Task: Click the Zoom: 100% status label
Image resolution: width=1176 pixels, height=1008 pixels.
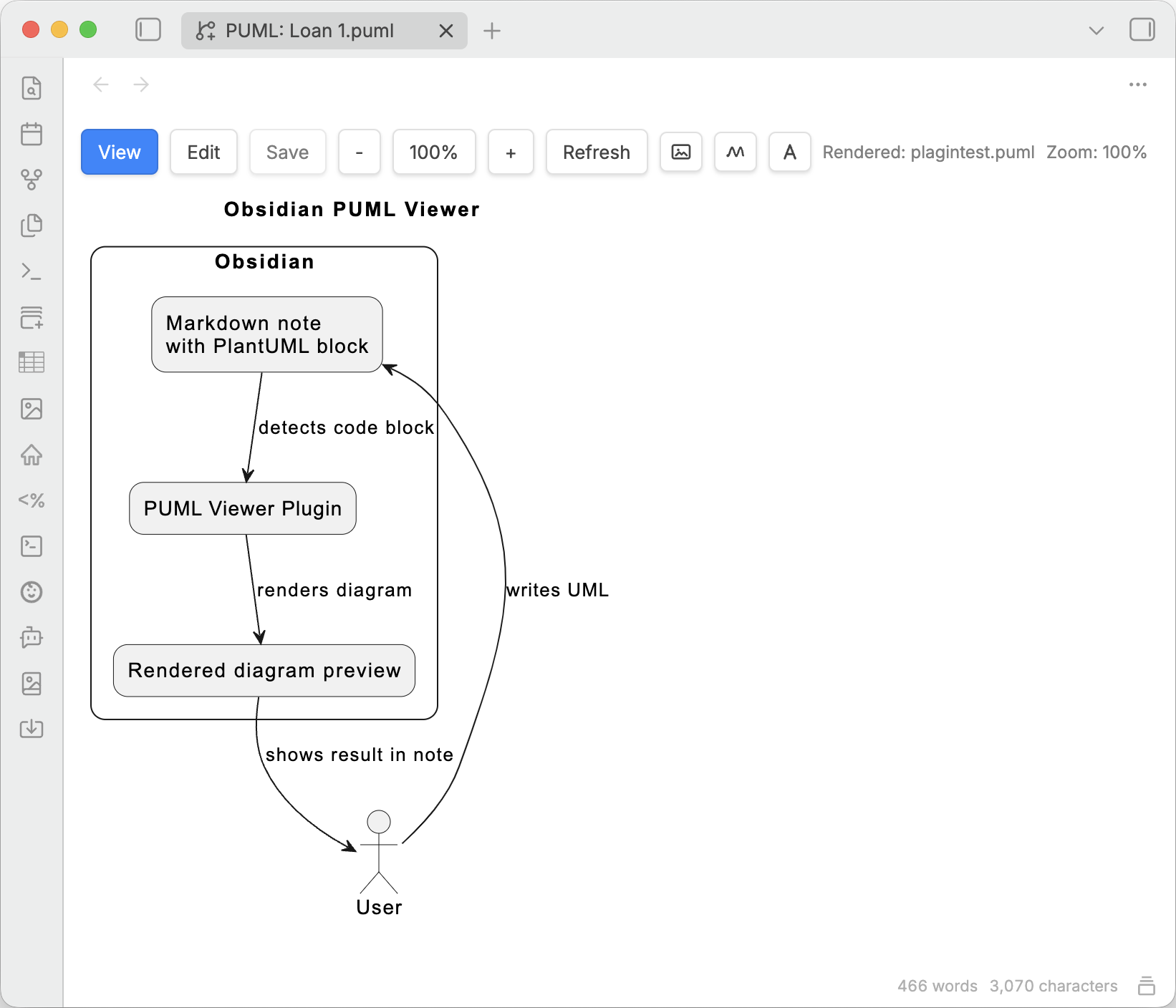Action: [x=1097, y=152]
